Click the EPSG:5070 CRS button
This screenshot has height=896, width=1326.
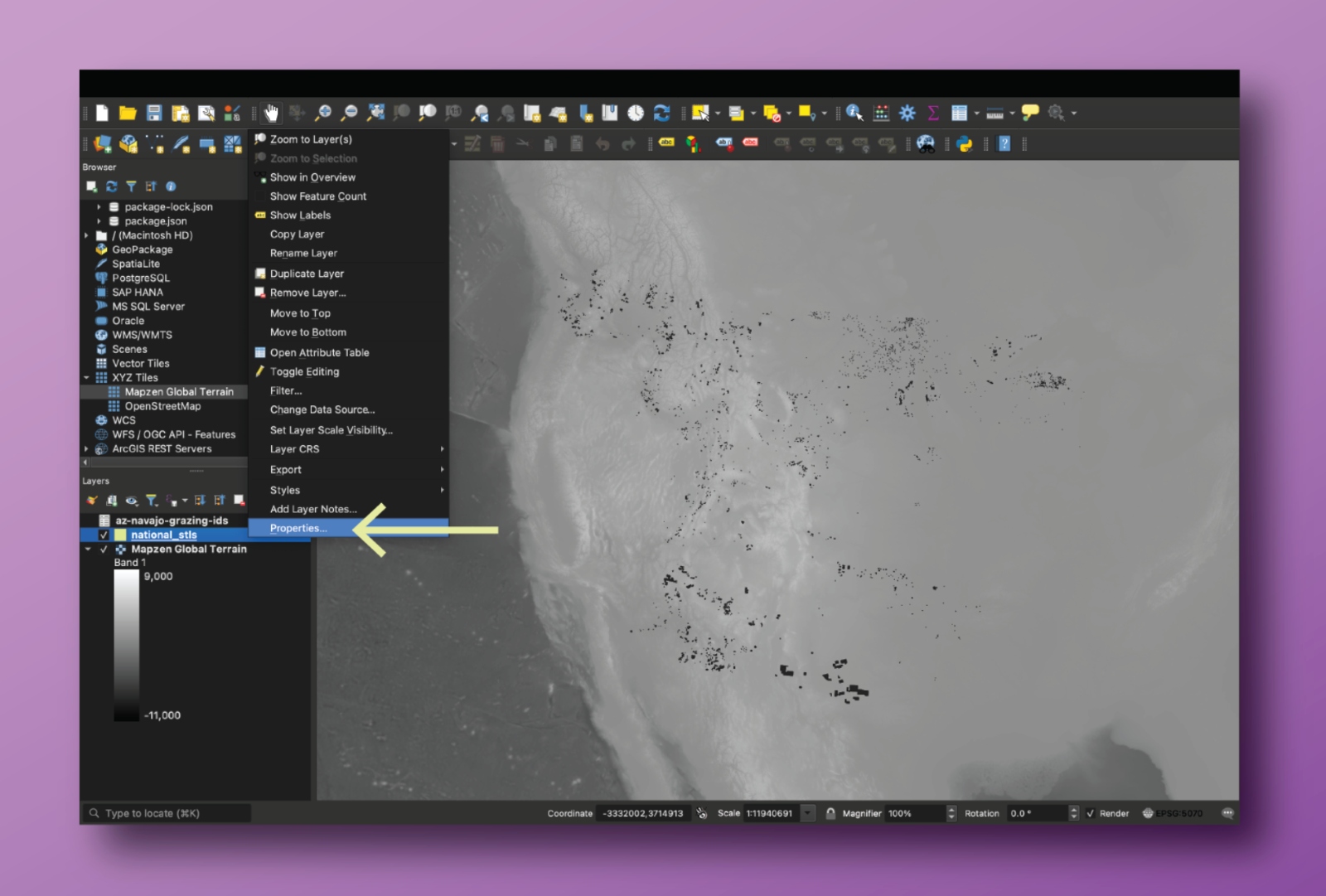tap(1173, 813)
